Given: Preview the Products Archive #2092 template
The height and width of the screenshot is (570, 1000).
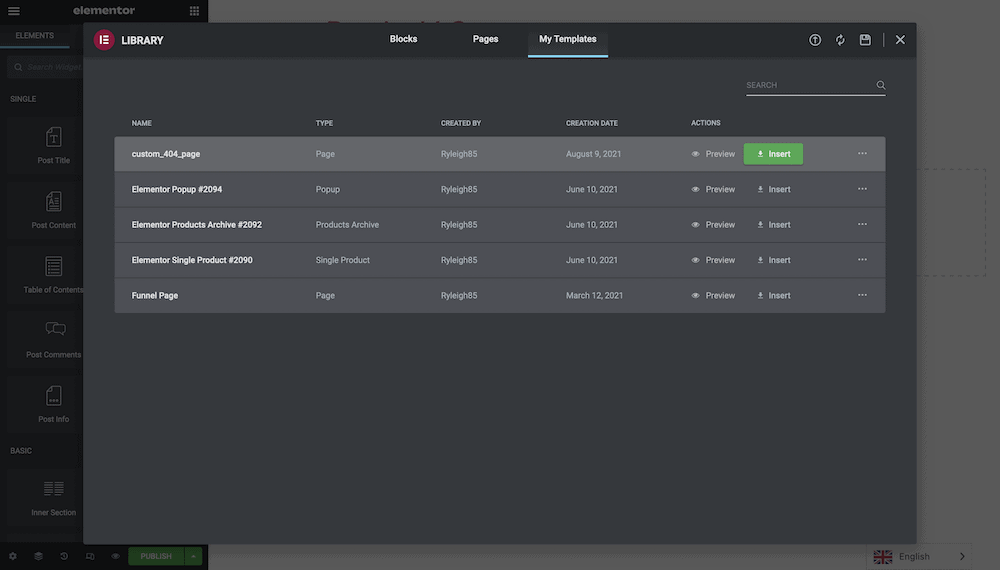Looking at the screenshot, I should point(713,224).
